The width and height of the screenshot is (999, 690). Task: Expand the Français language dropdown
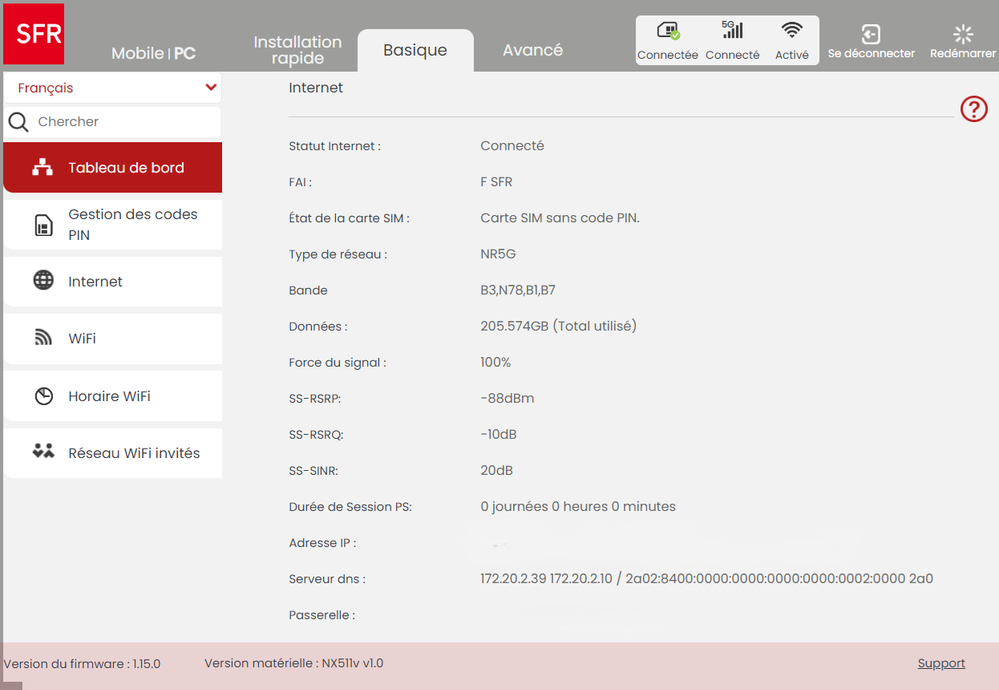[x=210, y=88]
